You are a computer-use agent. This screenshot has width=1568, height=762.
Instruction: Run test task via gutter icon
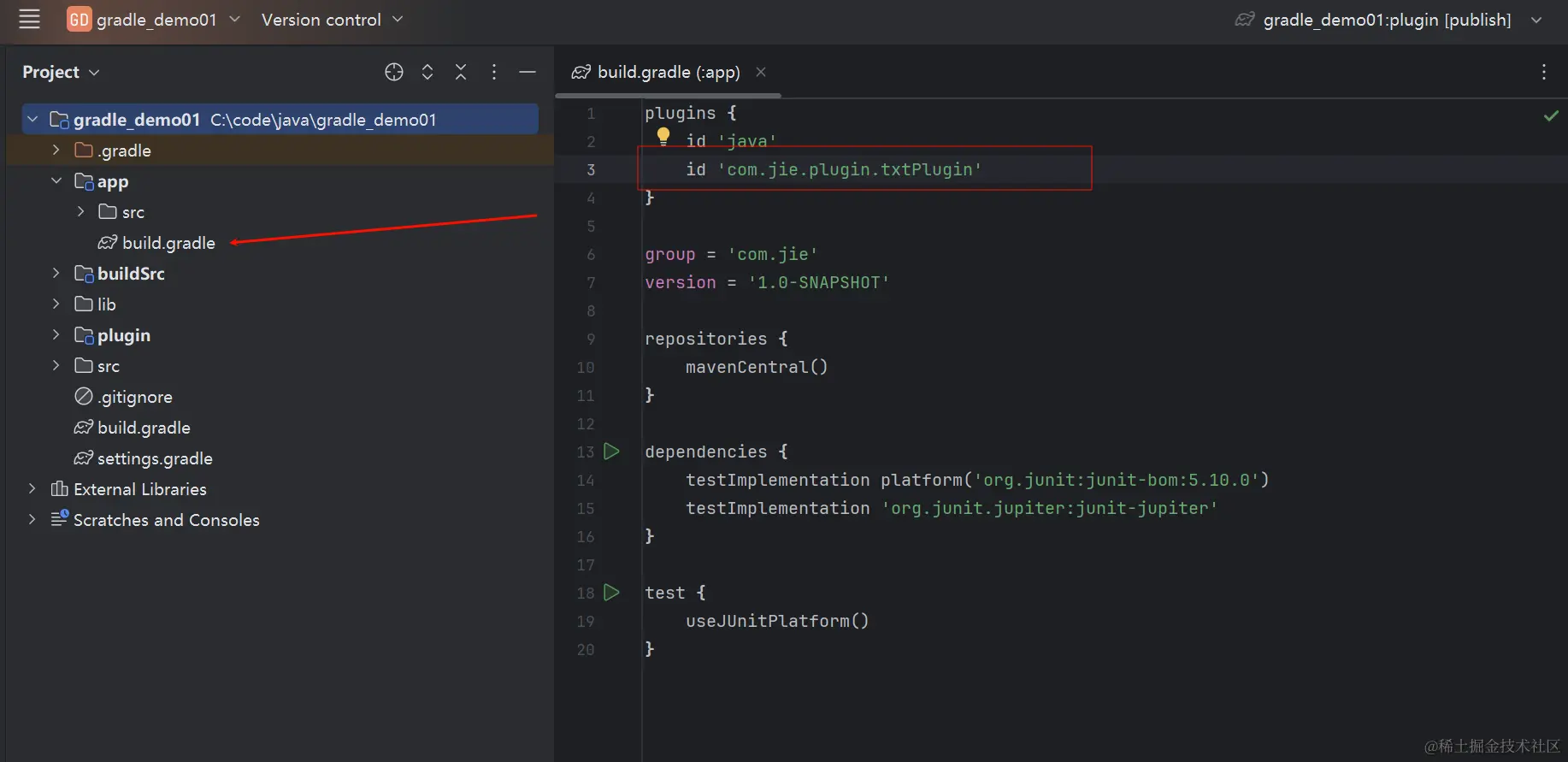coord(611,592)
